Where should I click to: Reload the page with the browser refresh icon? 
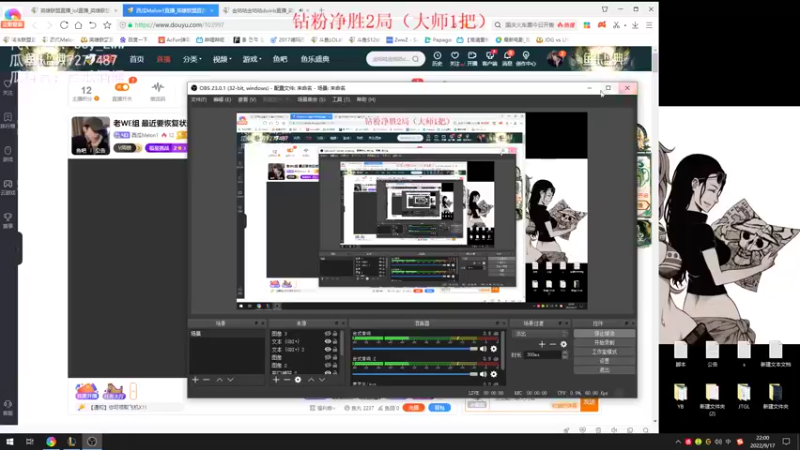[x=64, y=25]
